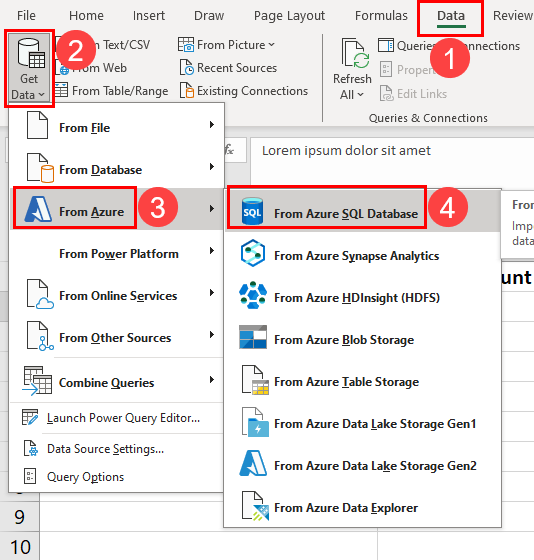The image size is (534, 560).
Task: Click the From Text/CSV button
Action: (103, 45)
